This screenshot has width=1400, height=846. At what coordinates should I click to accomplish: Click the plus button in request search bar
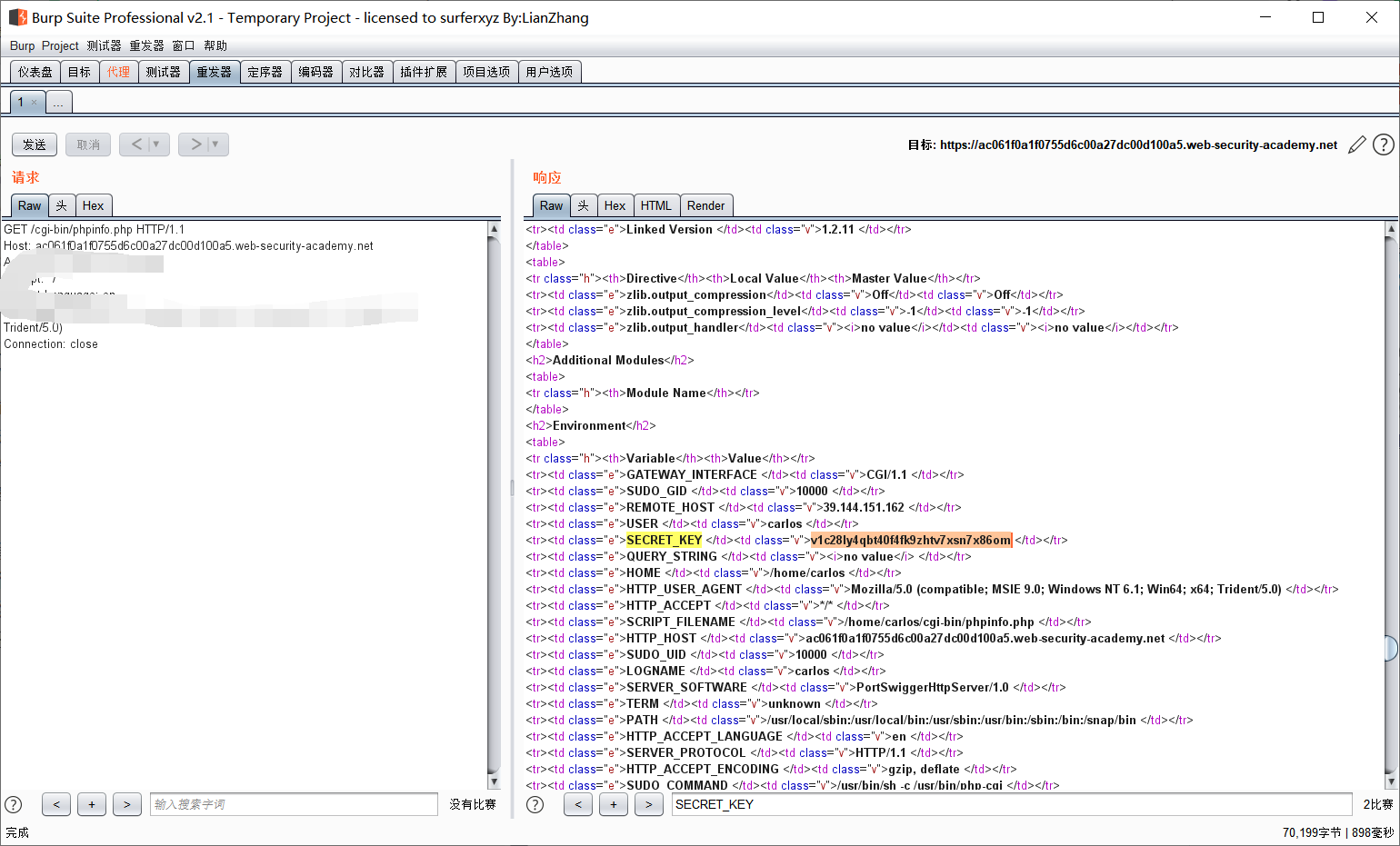pos(92,804)
